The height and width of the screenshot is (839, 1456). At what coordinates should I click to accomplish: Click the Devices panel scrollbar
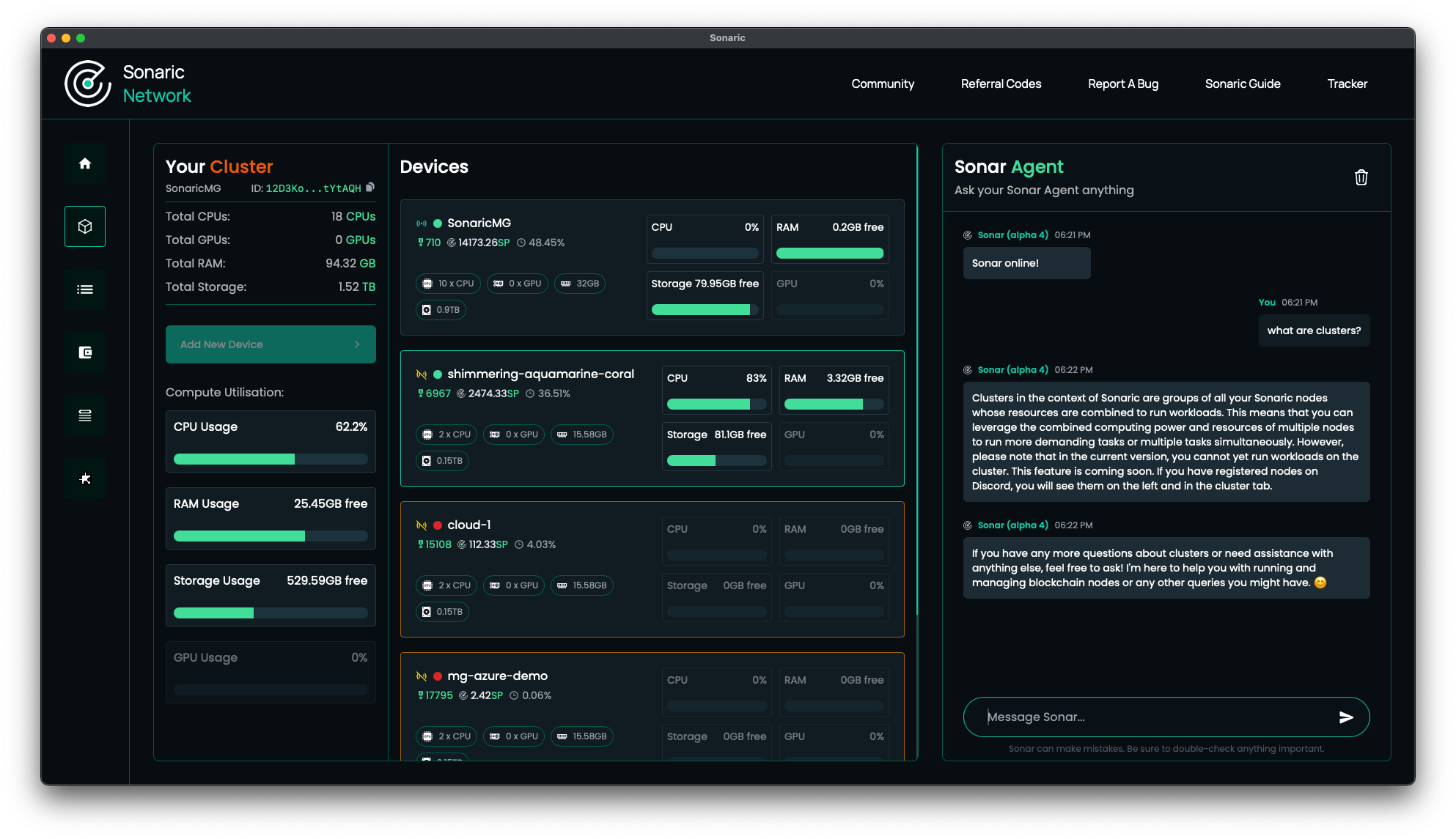click(917, 381)
